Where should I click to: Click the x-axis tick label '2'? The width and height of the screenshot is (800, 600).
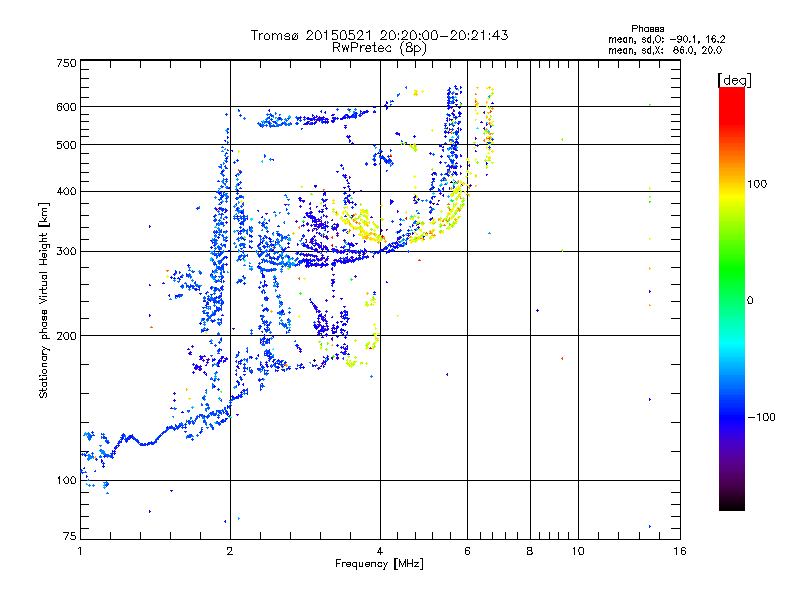click(x=230, y=551)
